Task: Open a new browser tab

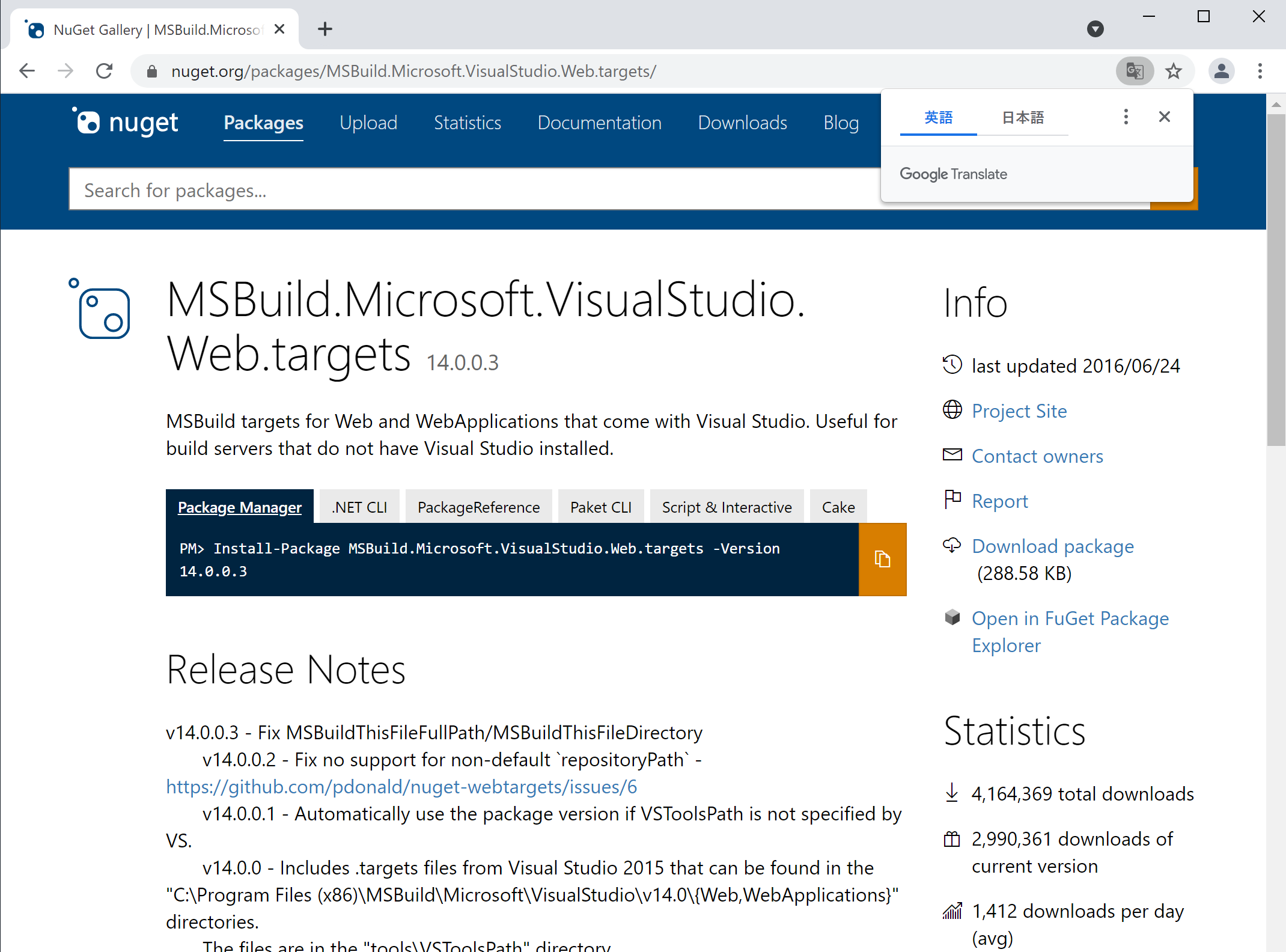Action: coord(325,29)
